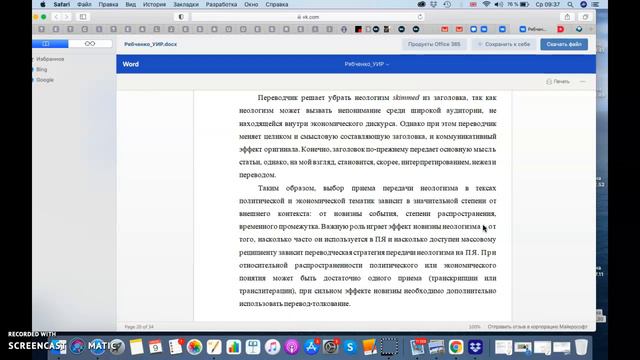Expand Избранное in bookmarks sidebar

(x=50, y=59)
